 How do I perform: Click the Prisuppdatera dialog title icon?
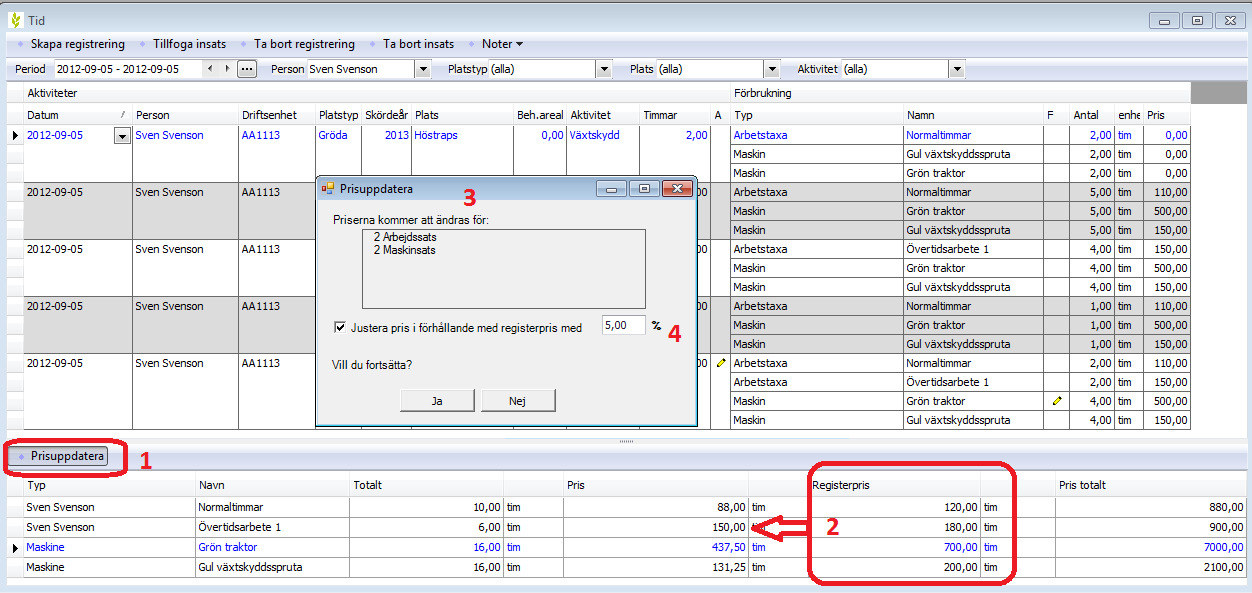[327, 188]
